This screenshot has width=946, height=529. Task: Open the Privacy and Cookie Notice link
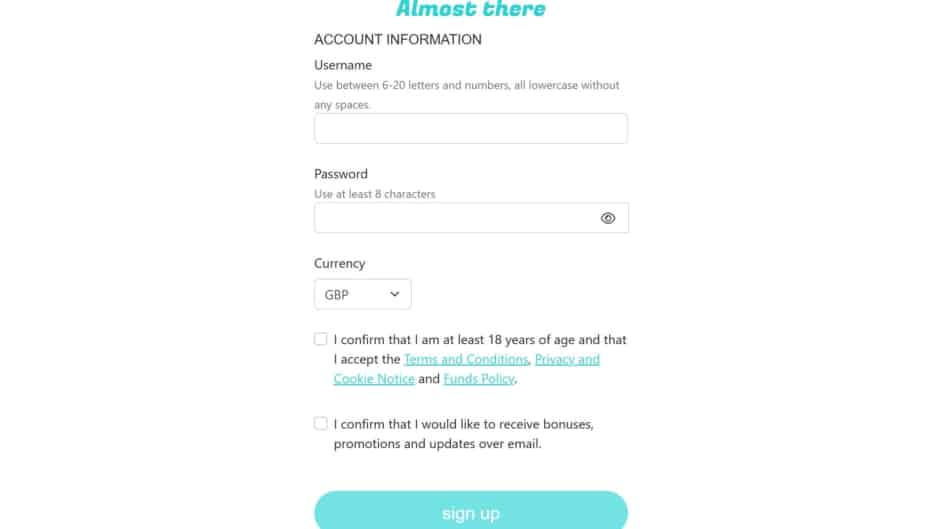[x=567, y=359]
